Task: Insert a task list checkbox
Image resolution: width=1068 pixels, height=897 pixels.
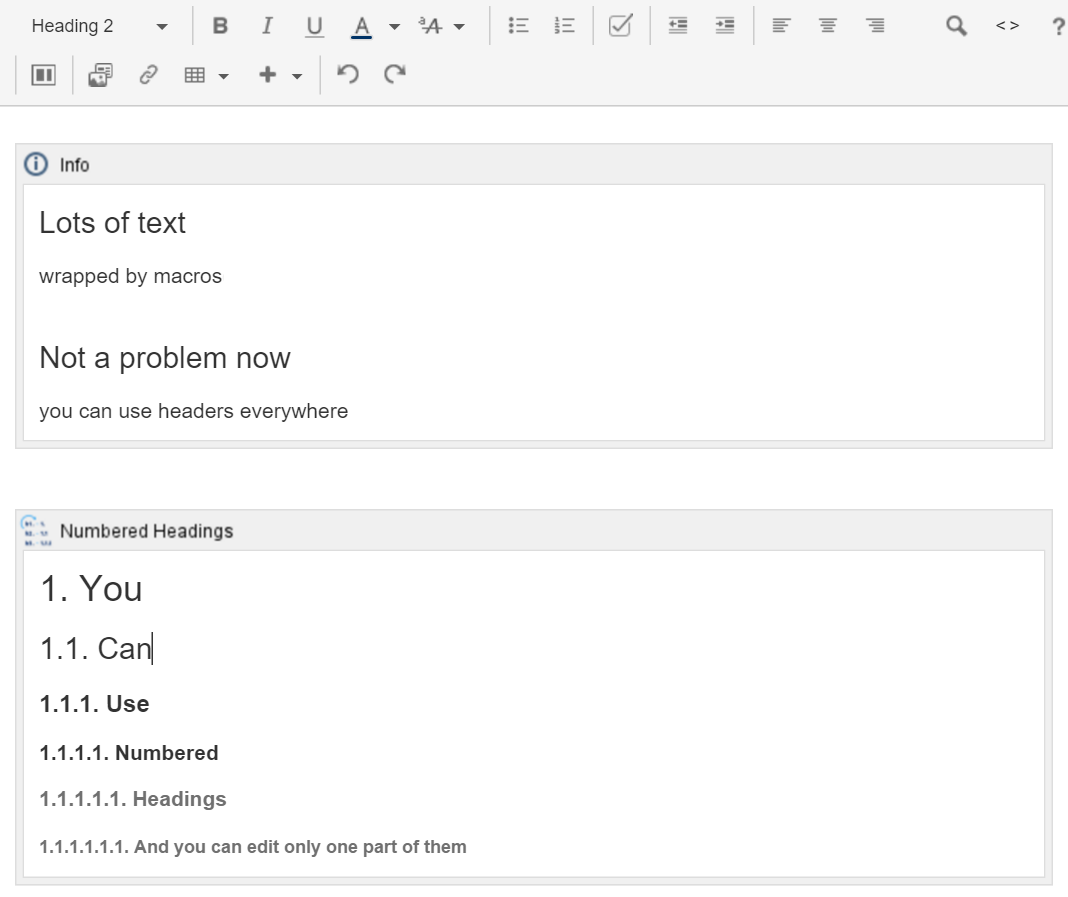Action: pyautogui.click(x=620, y=27)
